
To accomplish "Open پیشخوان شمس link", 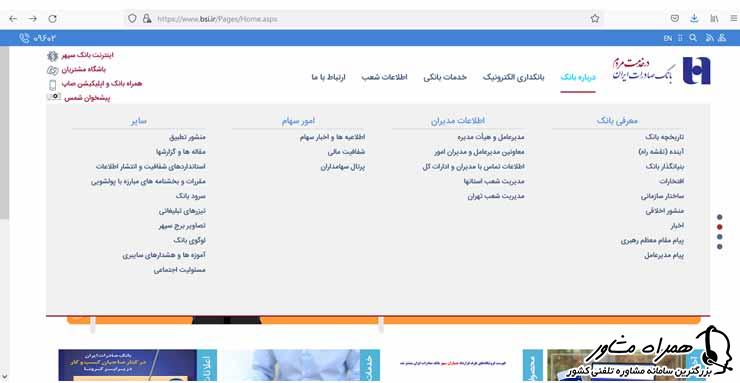I will [x=87, y=98].
